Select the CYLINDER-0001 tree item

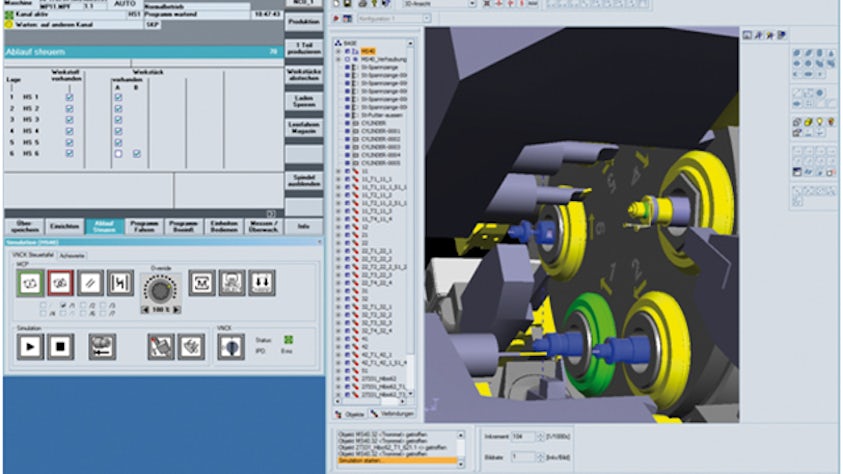pyautogui.click(x=381, y=131)
